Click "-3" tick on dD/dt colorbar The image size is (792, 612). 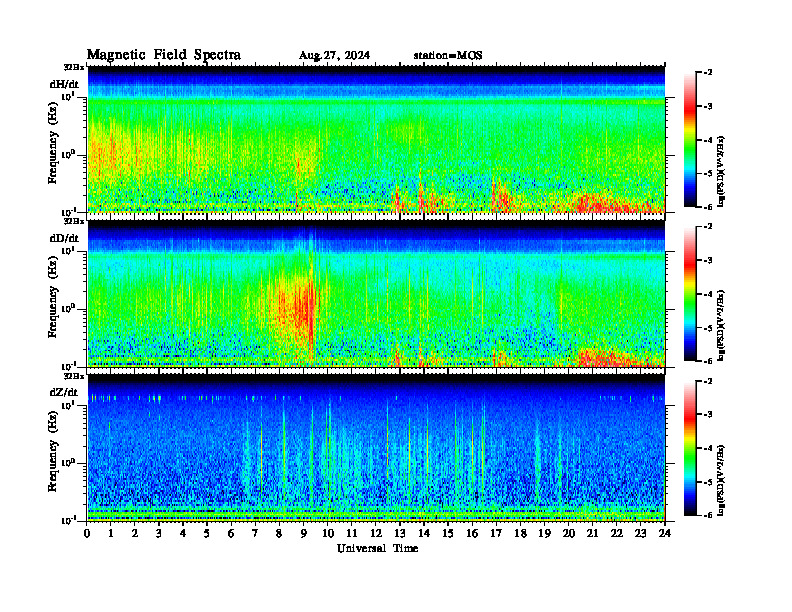point(708,260)
